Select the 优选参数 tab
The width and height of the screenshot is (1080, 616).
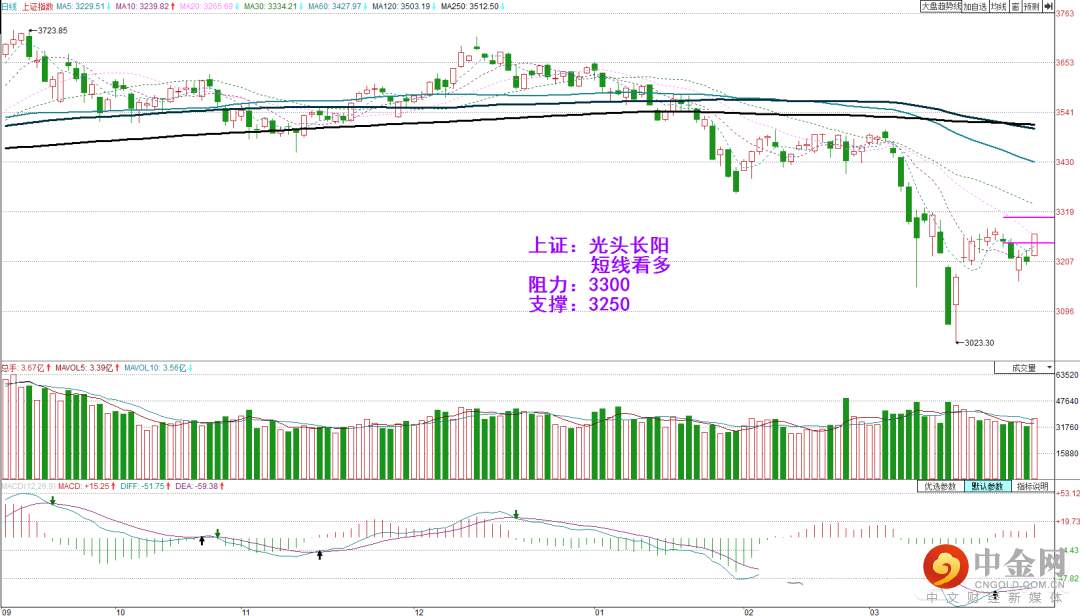point(939,486)
